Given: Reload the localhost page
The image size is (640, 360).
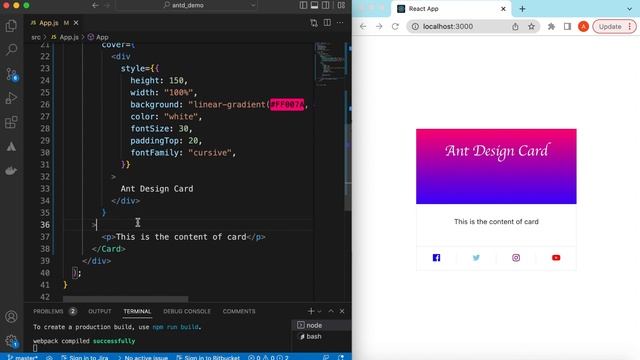Looking at the screenshot, I should [x=395, y=27].
